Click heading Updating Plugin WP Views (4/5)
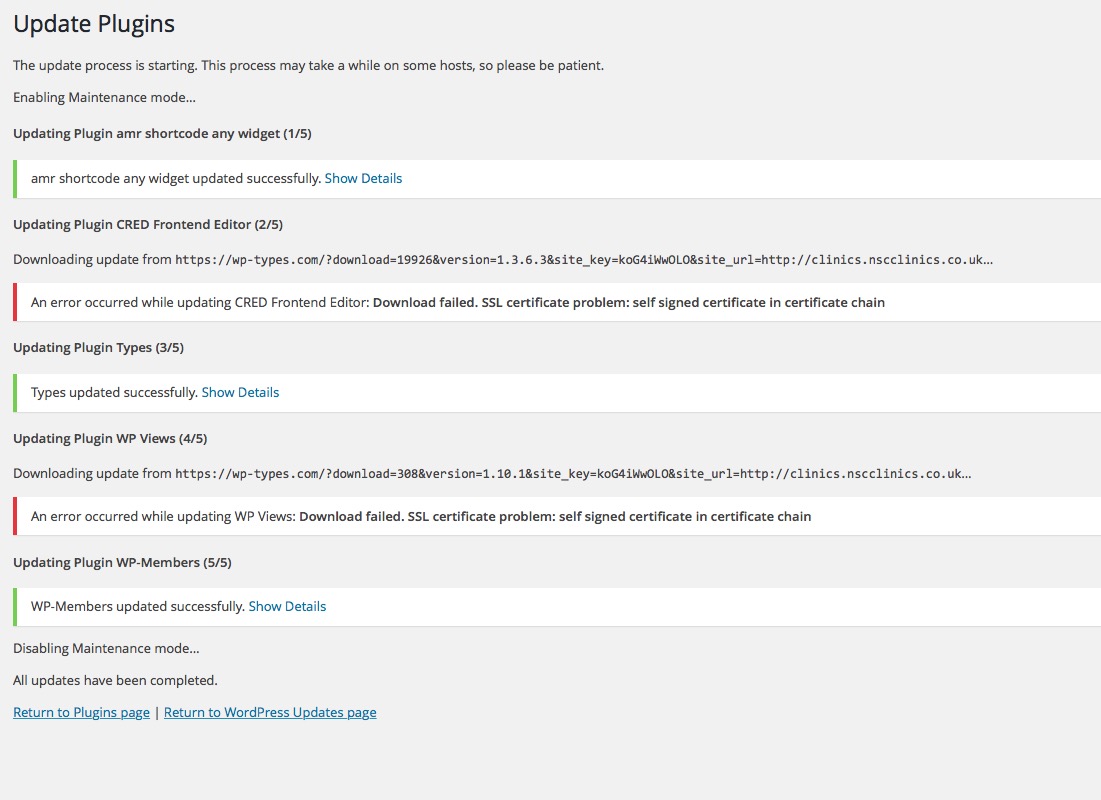This screenshot has height=800, width=1101. pos(110,438)
